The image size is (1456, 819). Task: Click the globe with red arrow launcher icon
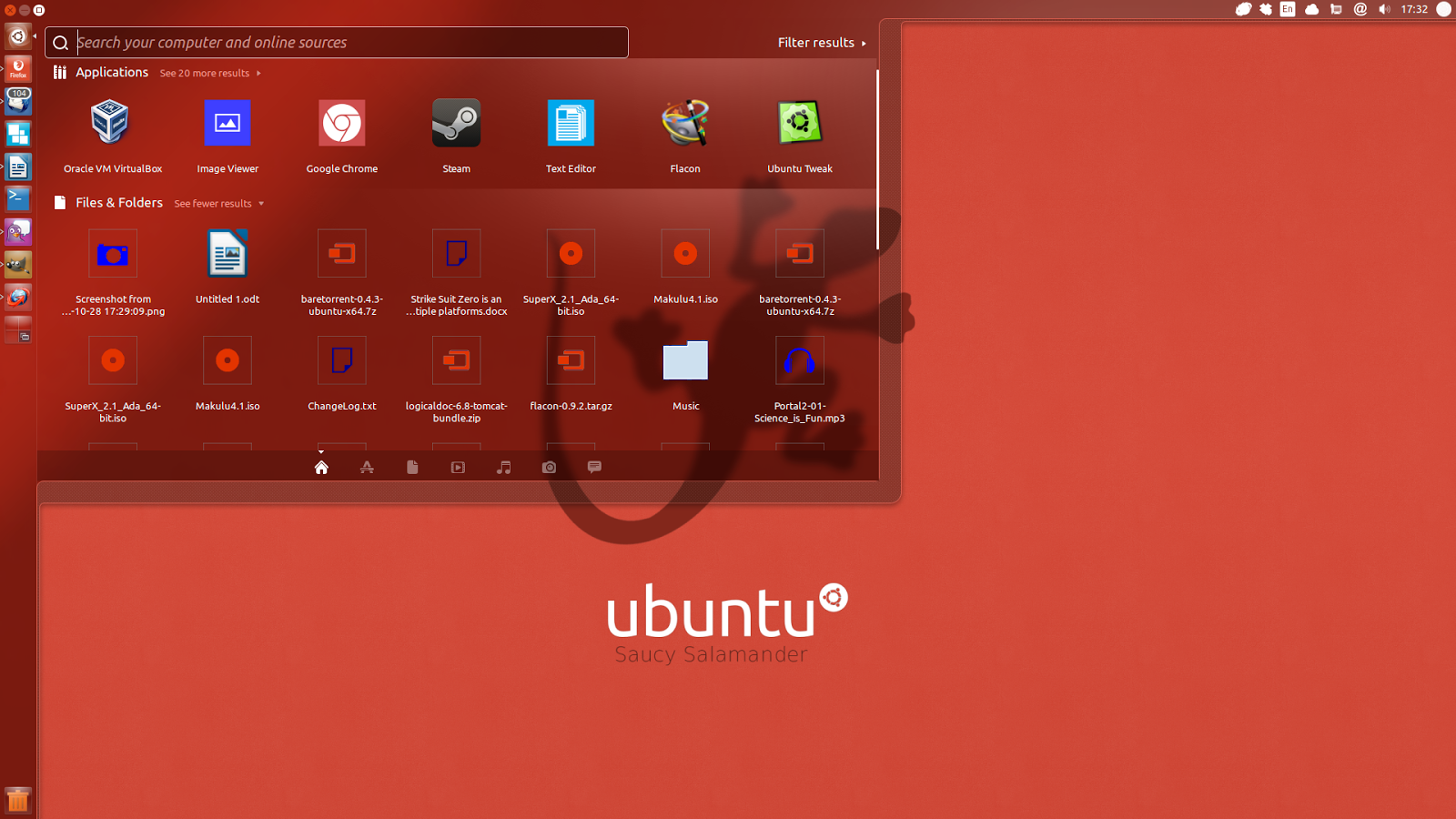point(18,298)
